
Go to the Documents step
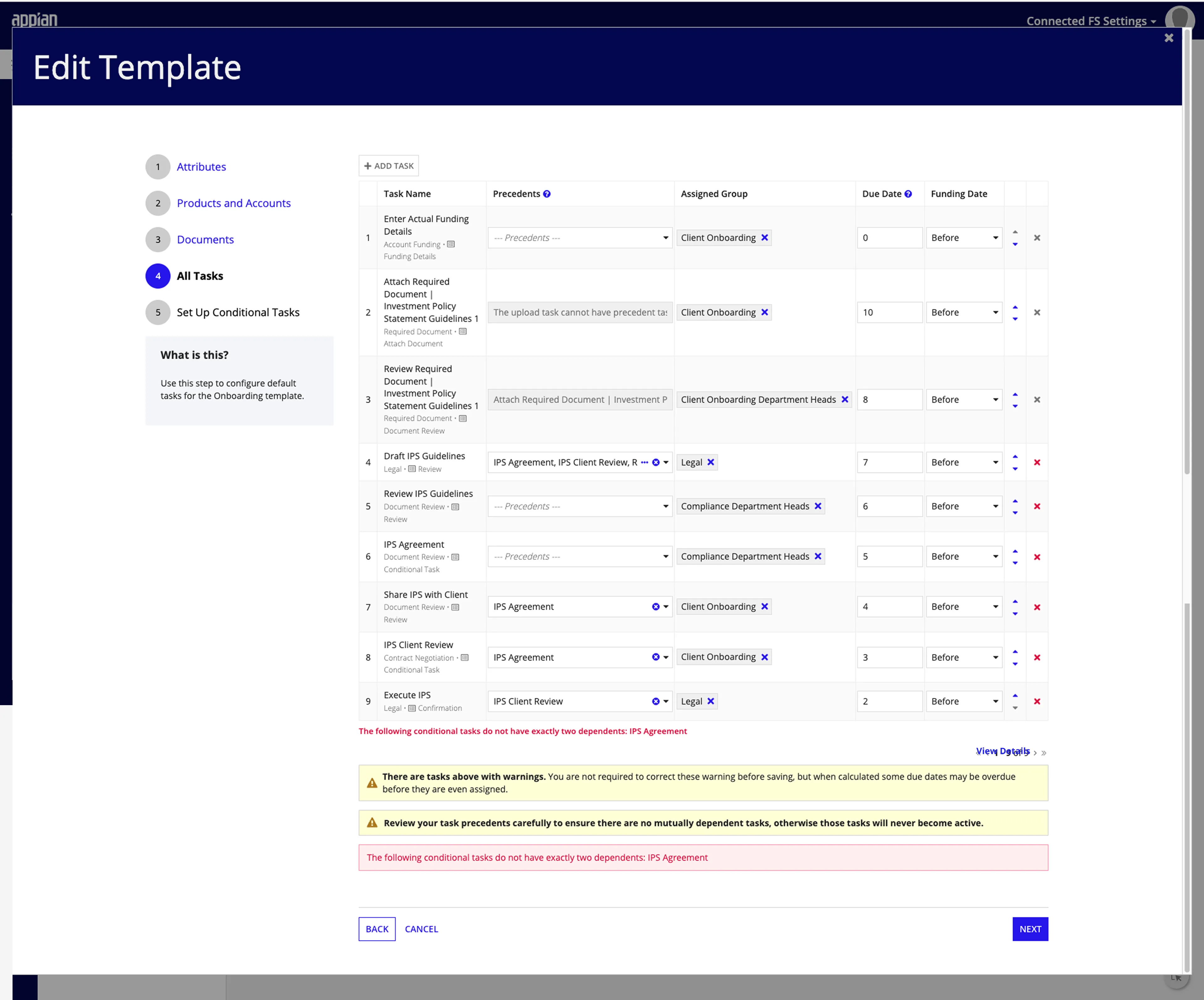point(205,240)
